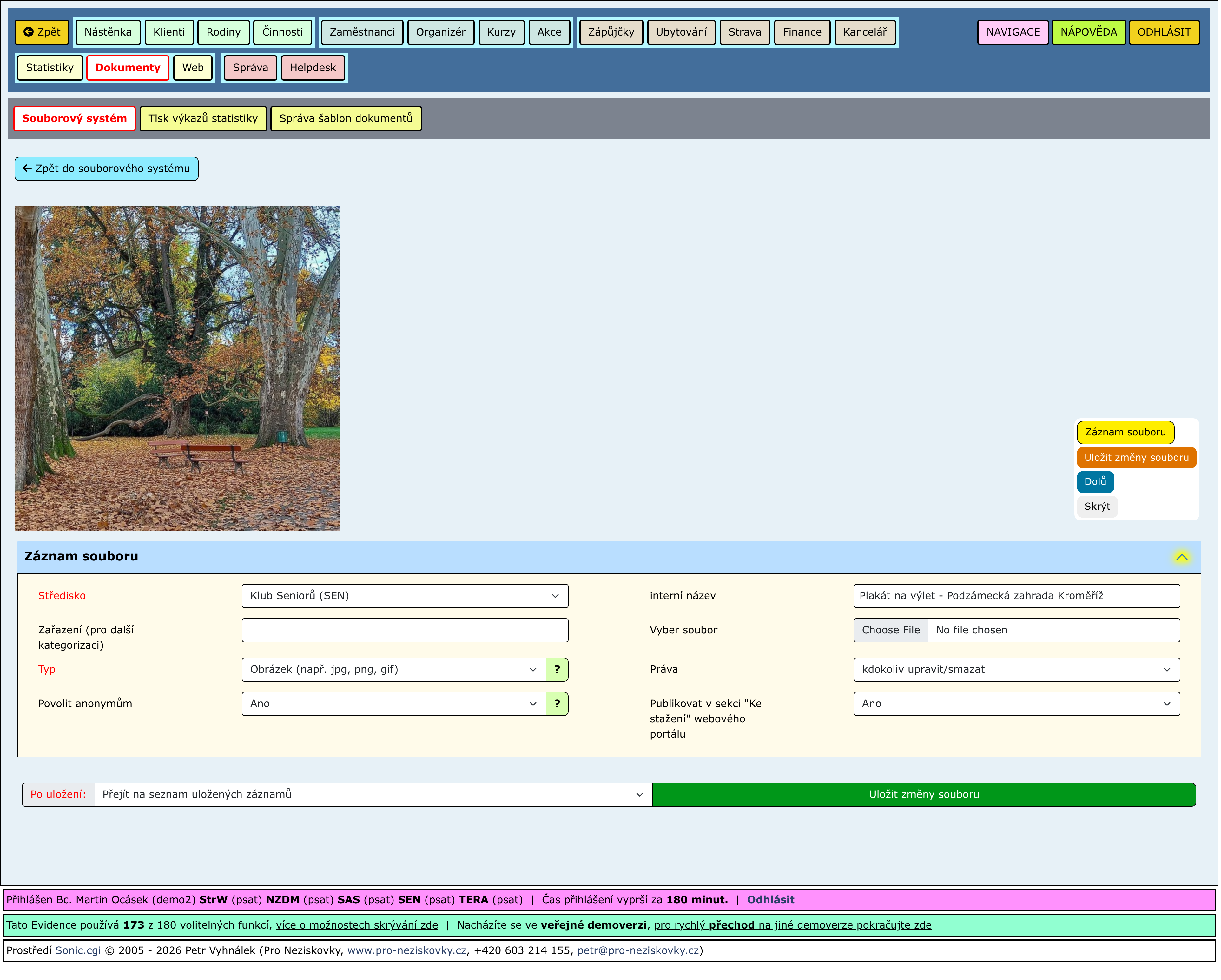This screenshot has width=1221, height=980.
Task: Click the Choose File button
Action: click(x=891, y=631)
